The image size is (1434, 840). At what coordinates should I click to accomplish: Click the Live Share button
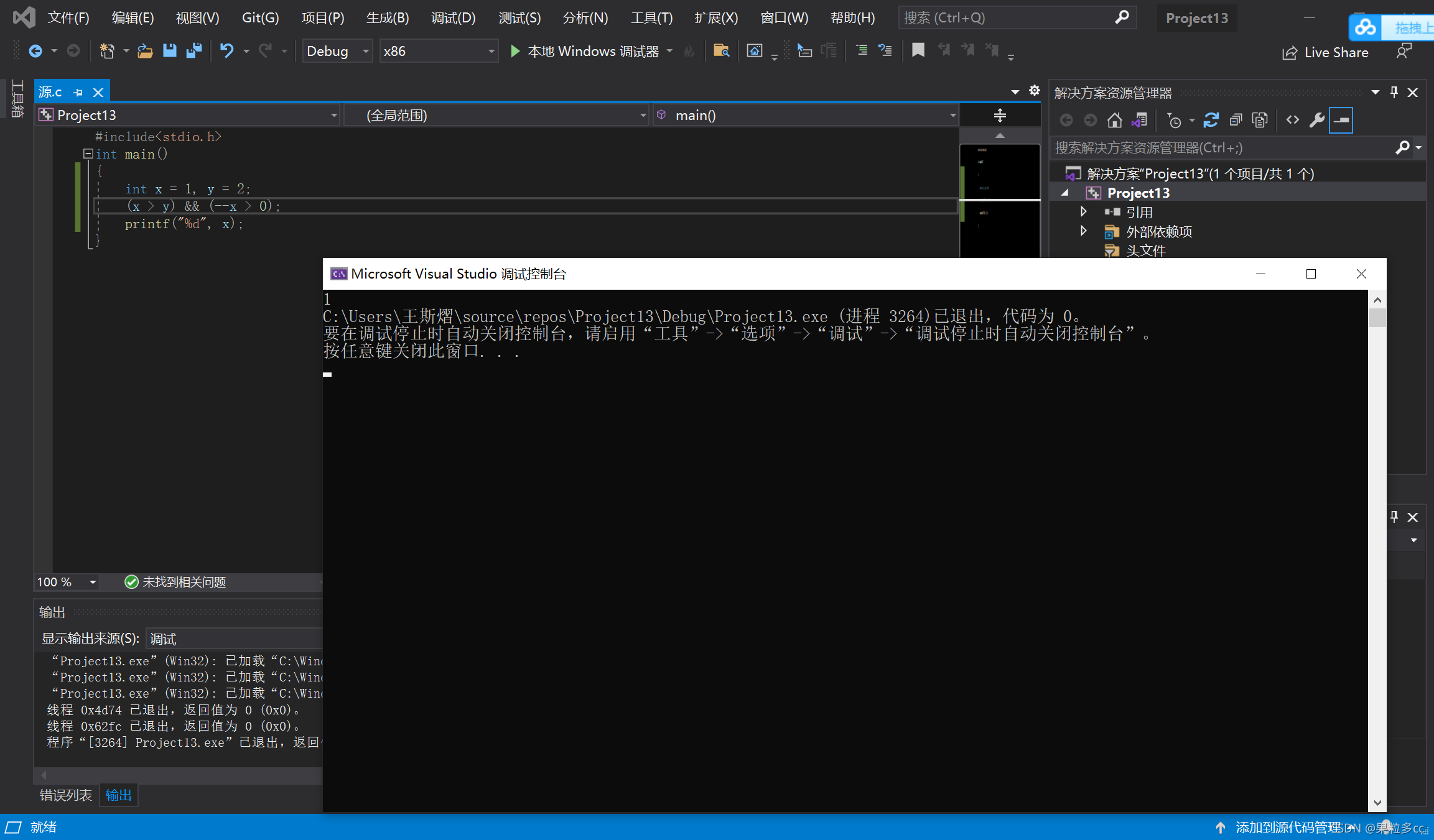1325,52
